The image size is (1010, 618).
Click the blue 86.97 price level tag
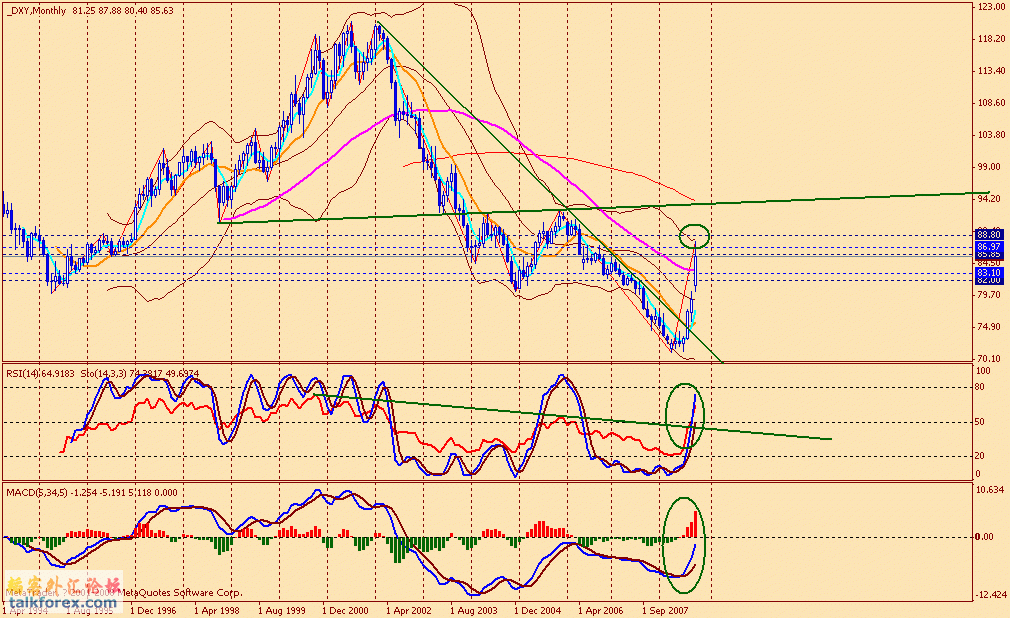tap(989, 247)
